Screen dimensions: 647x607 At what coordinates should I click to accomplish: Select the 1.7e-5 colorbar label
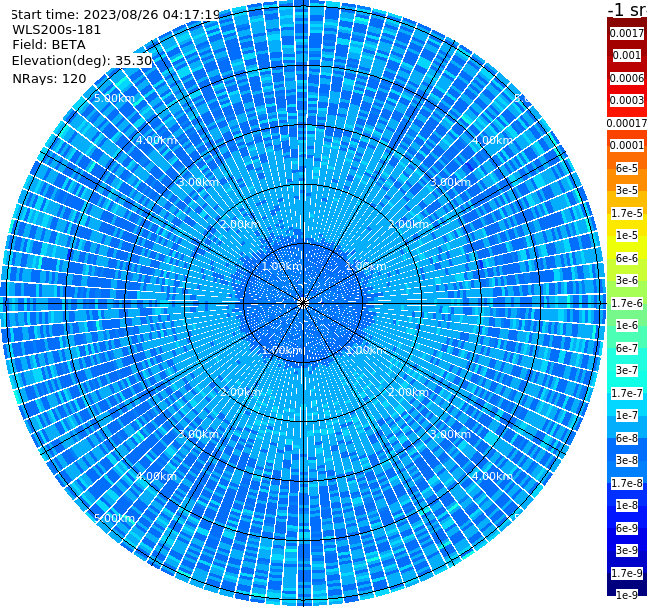(627, 213)
